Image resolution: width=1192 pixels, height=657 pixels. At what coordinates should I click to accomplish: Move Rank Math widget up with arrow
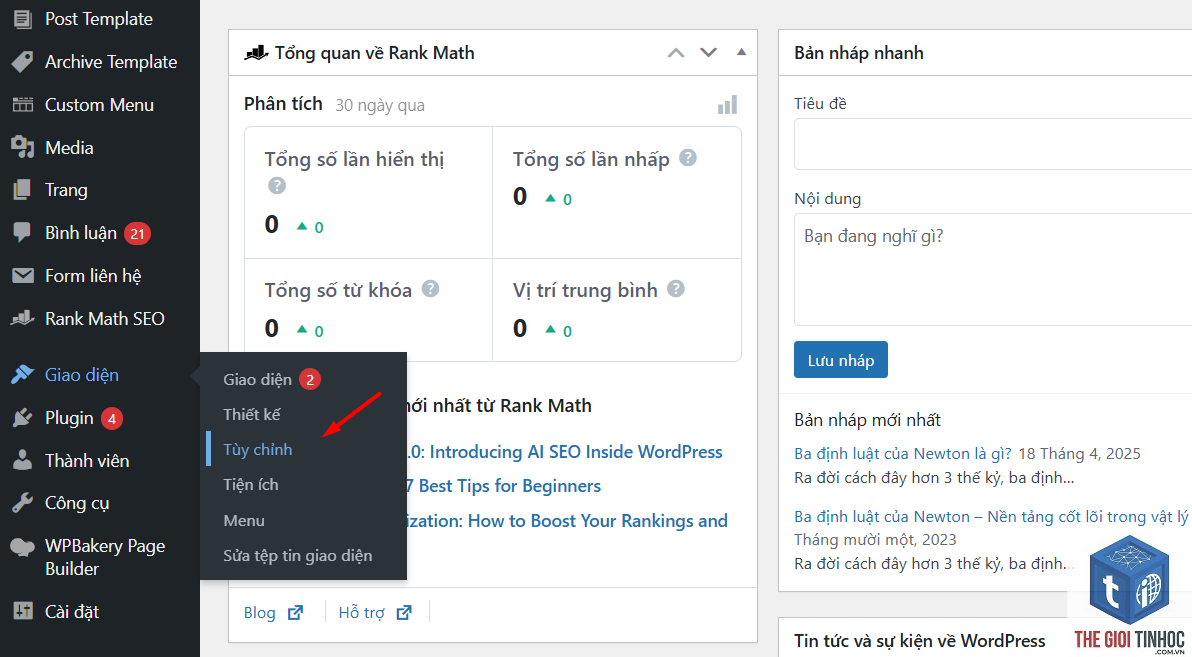(x=676, y=53)
